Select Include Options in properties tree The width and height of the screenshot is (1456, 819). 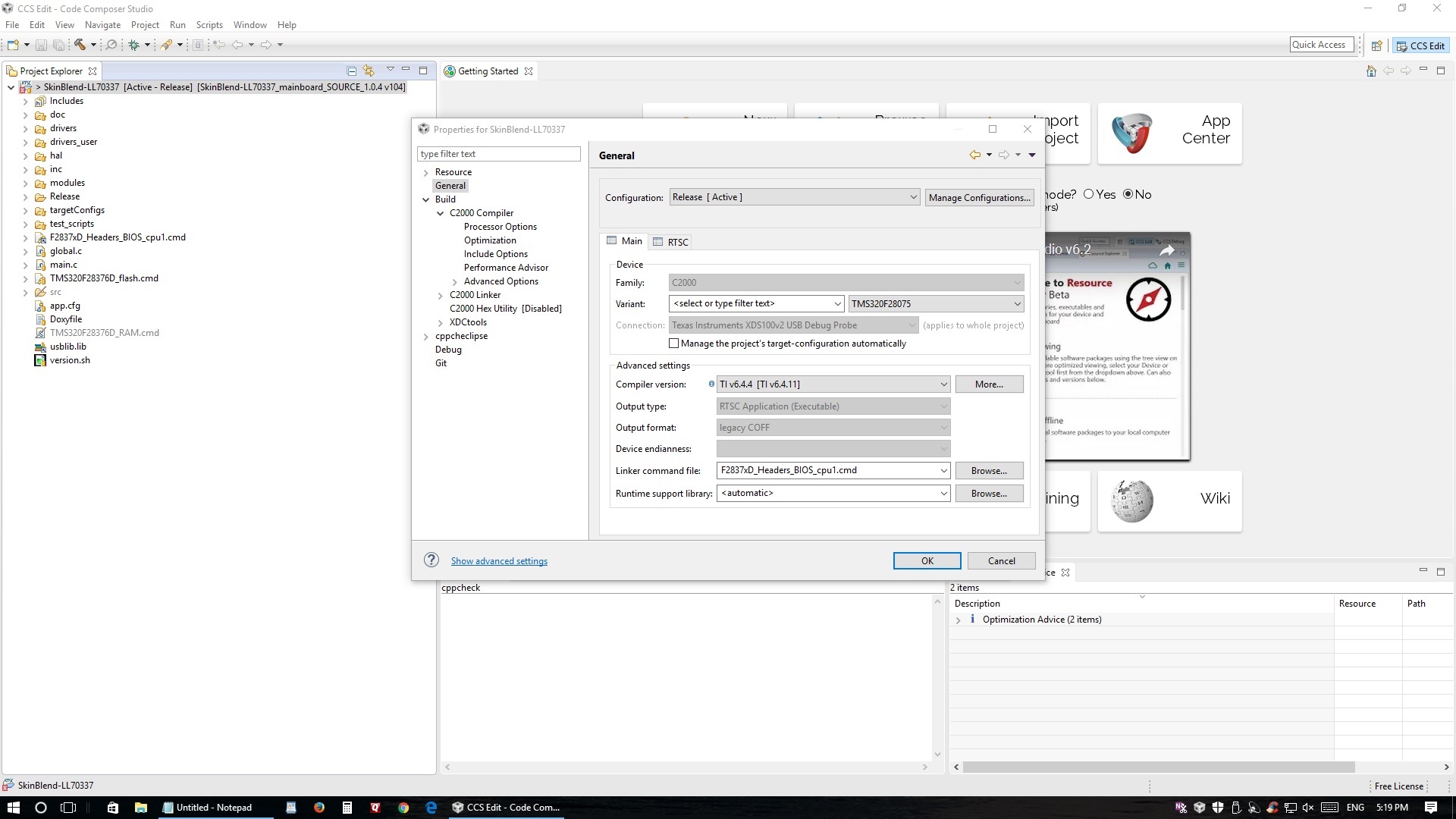496,254
